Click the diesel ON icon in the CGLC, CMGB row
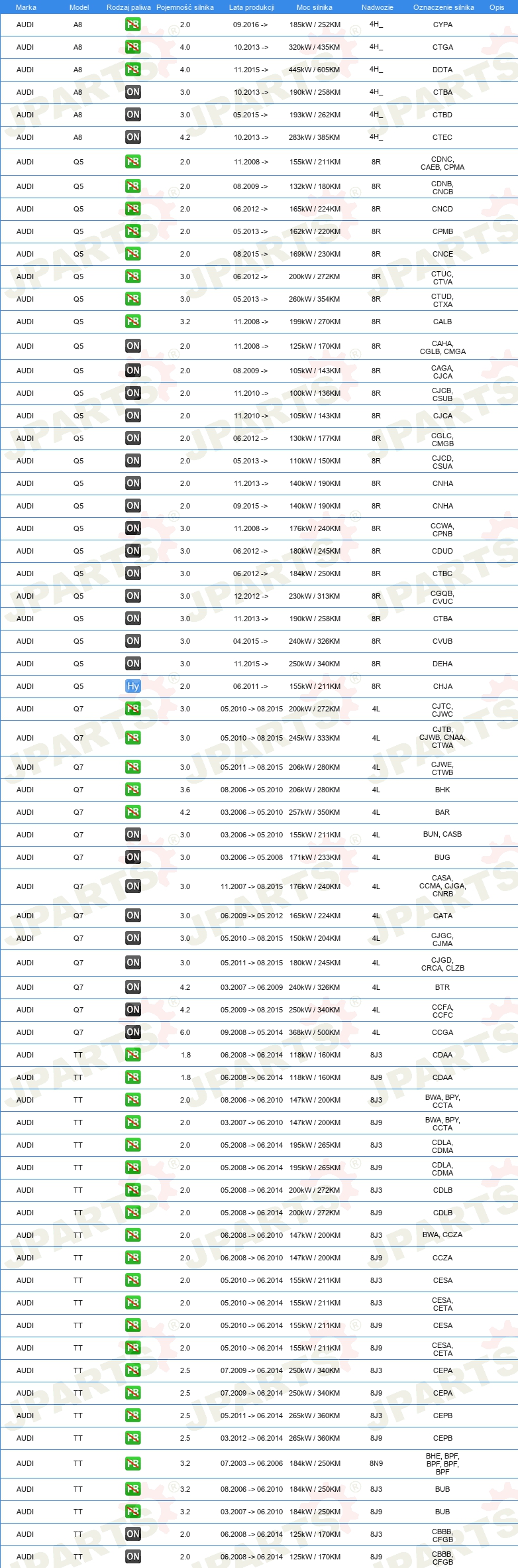The width and height of the screenshot is (518, 1568). [x=133, y=438]
